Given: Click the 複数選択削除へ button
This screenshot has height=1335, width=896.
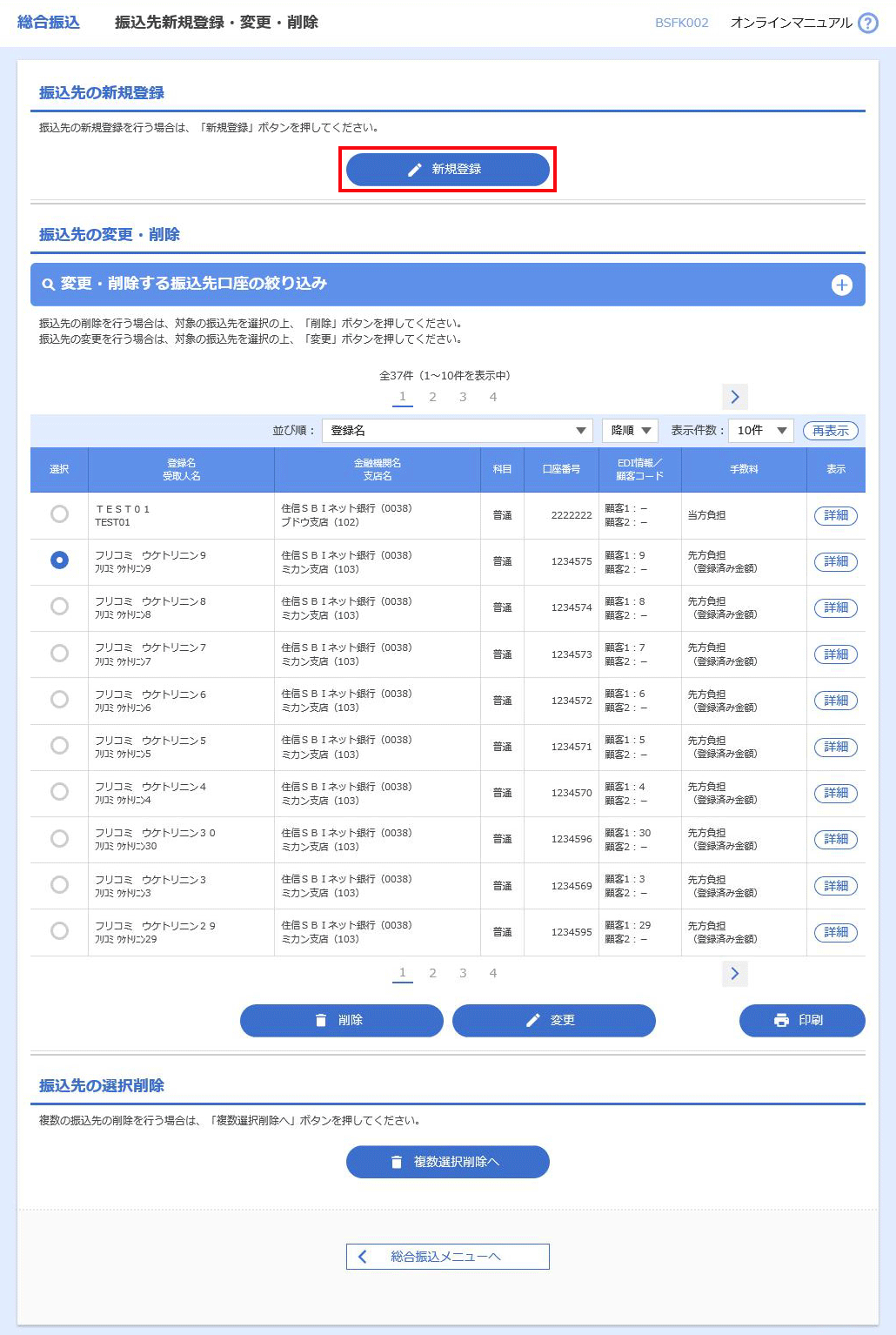Looking at the screenshot, I should (x=448, y=1162).
